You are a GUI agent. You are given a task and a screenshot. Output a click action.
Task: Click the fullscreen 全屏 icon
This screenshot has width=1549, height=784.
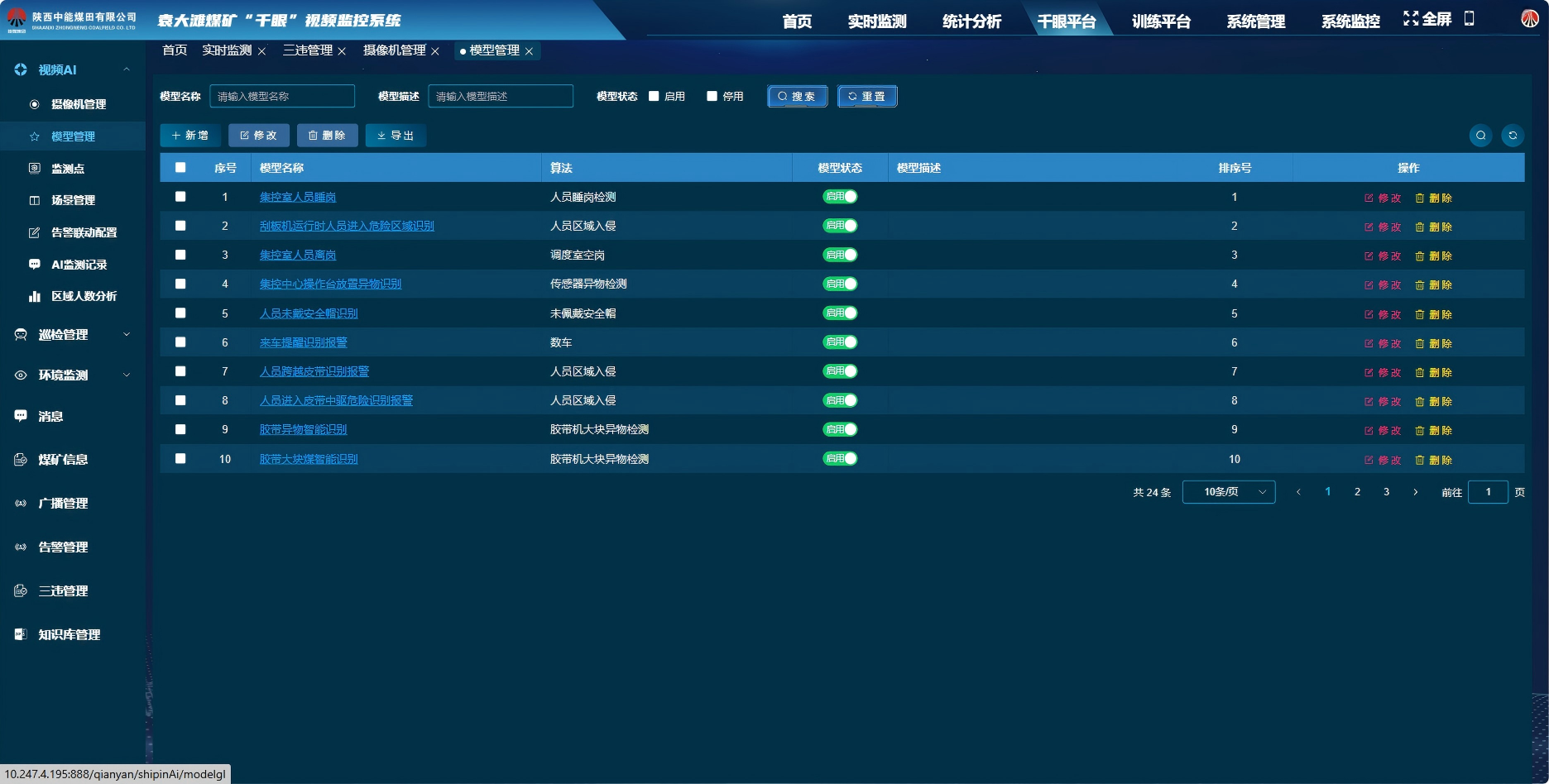(x=1411, y=18)
